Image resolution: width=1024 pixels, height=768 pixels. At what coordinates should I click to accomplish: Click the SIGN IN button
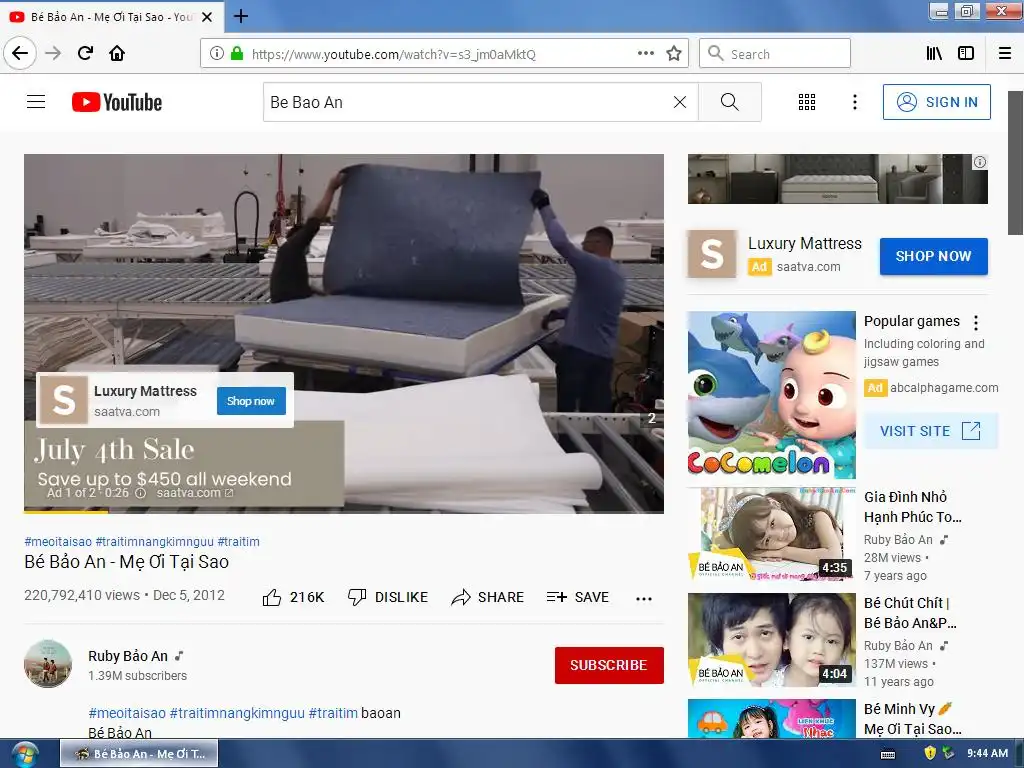point(936,102)
